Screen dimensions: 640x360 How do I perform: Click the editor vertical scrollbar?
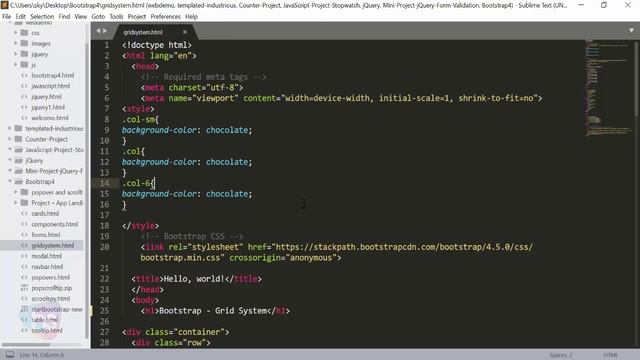637,78
